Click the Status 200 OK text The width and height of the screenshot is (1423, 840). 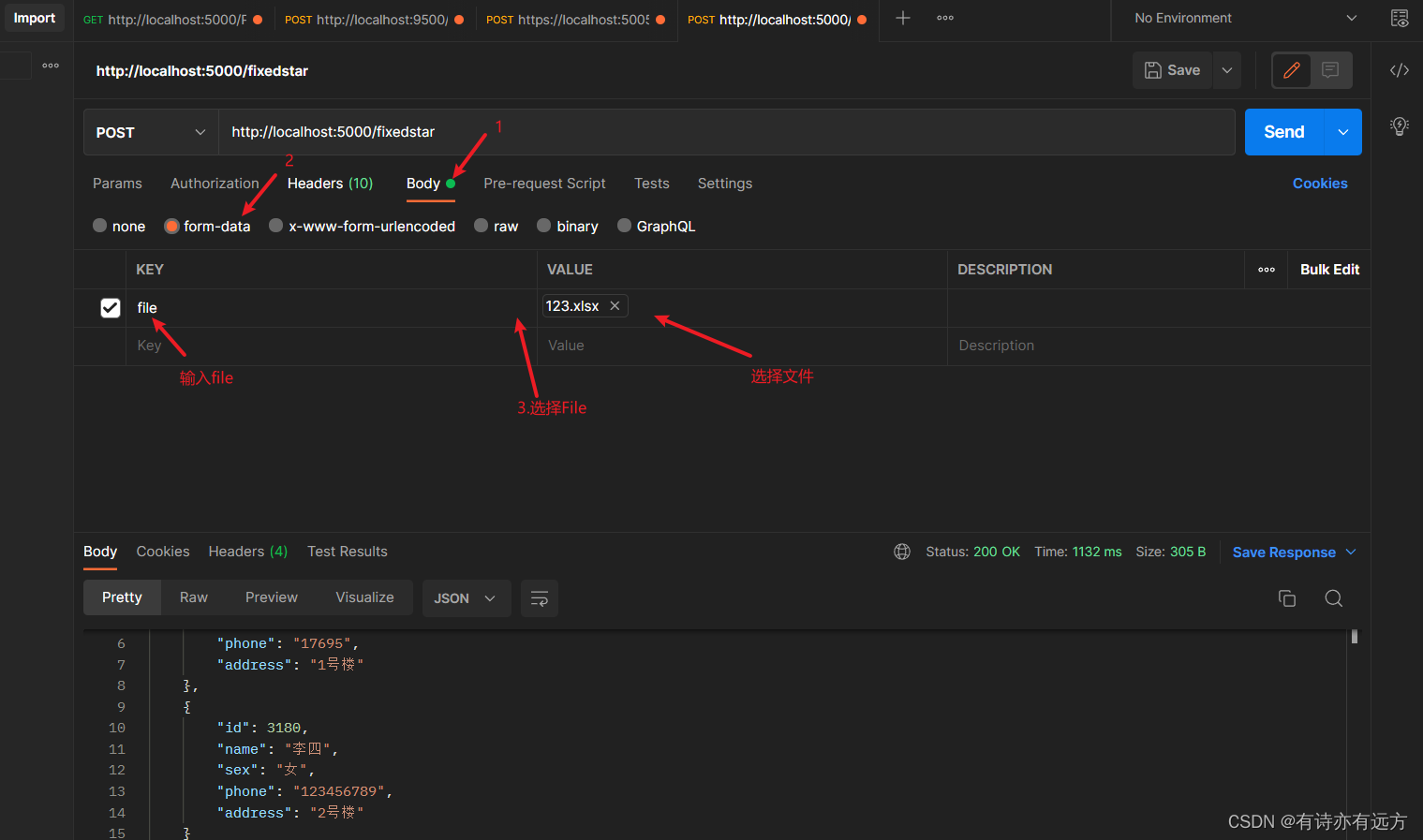(x=972, y=552)
